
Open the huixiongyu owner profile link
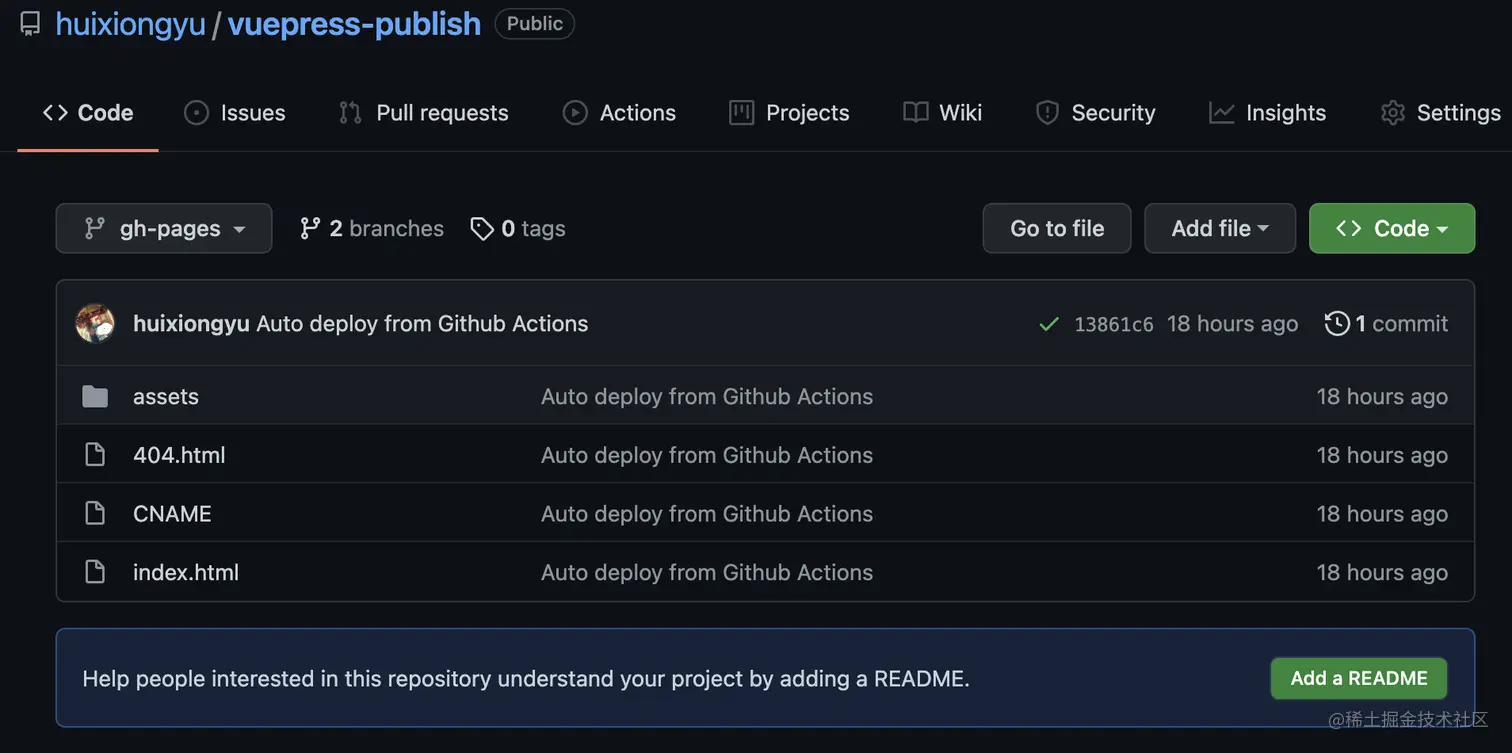130,24
